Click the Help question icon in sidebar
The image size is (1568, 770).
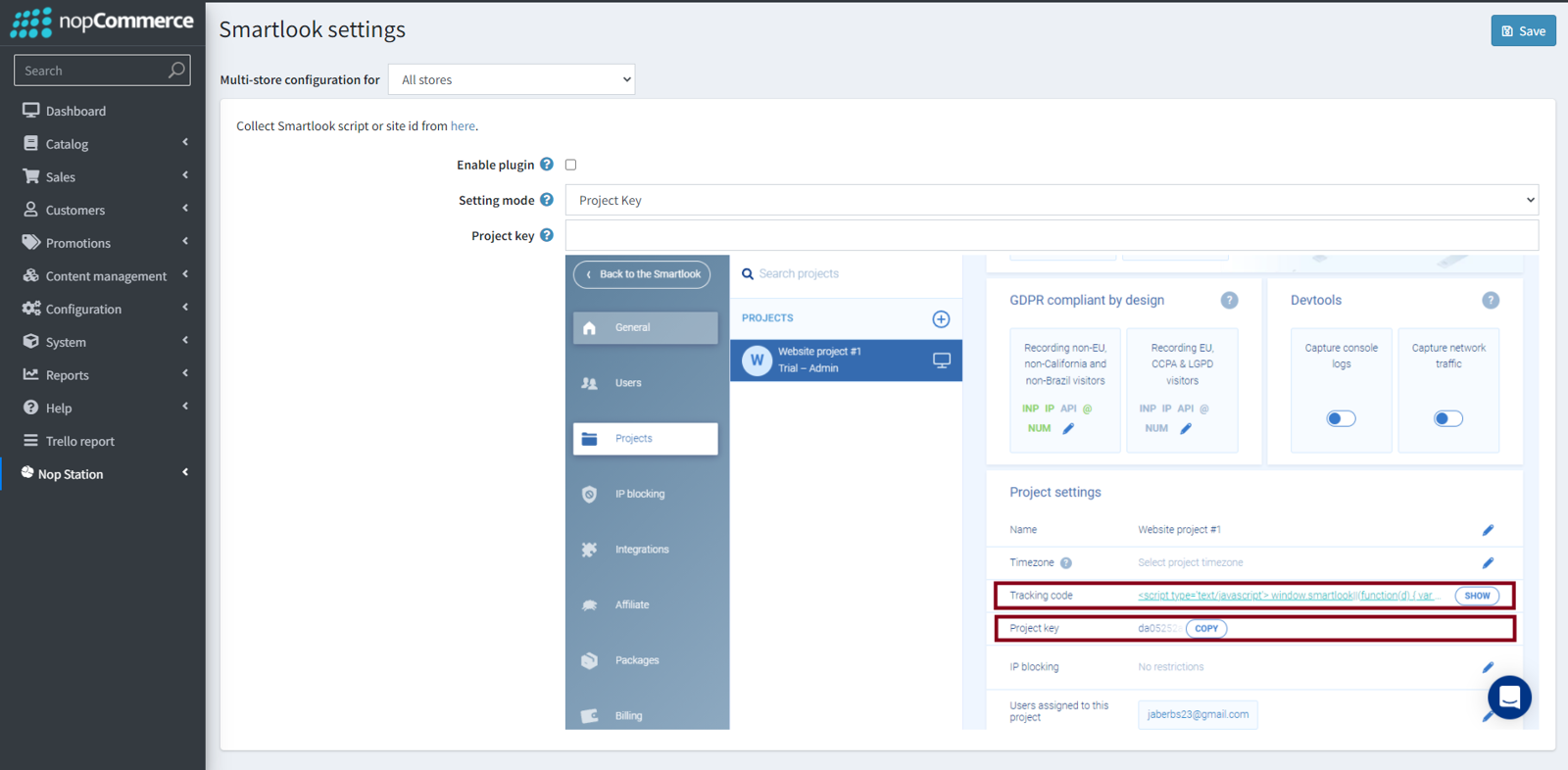click(31, 408)
